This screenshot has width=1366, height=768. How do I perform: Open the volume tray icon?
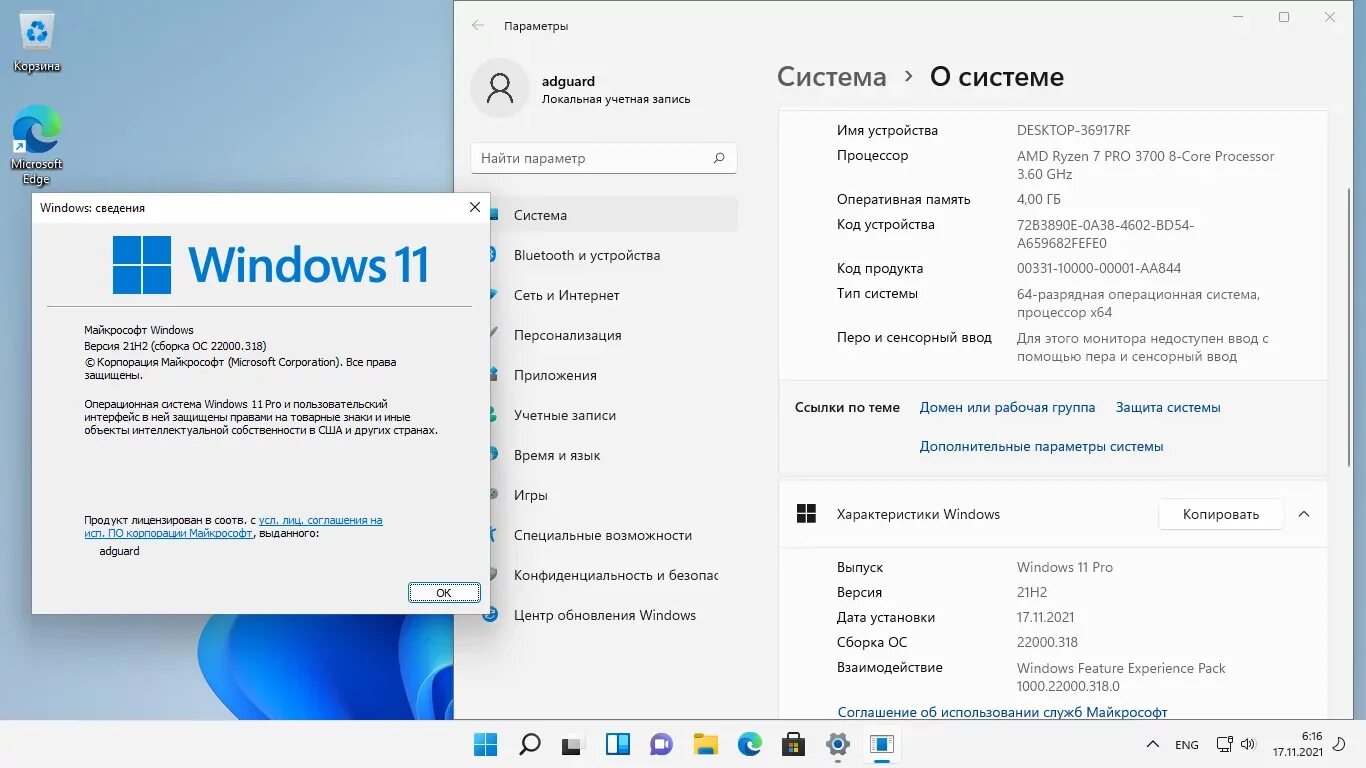click(1247, 744)
